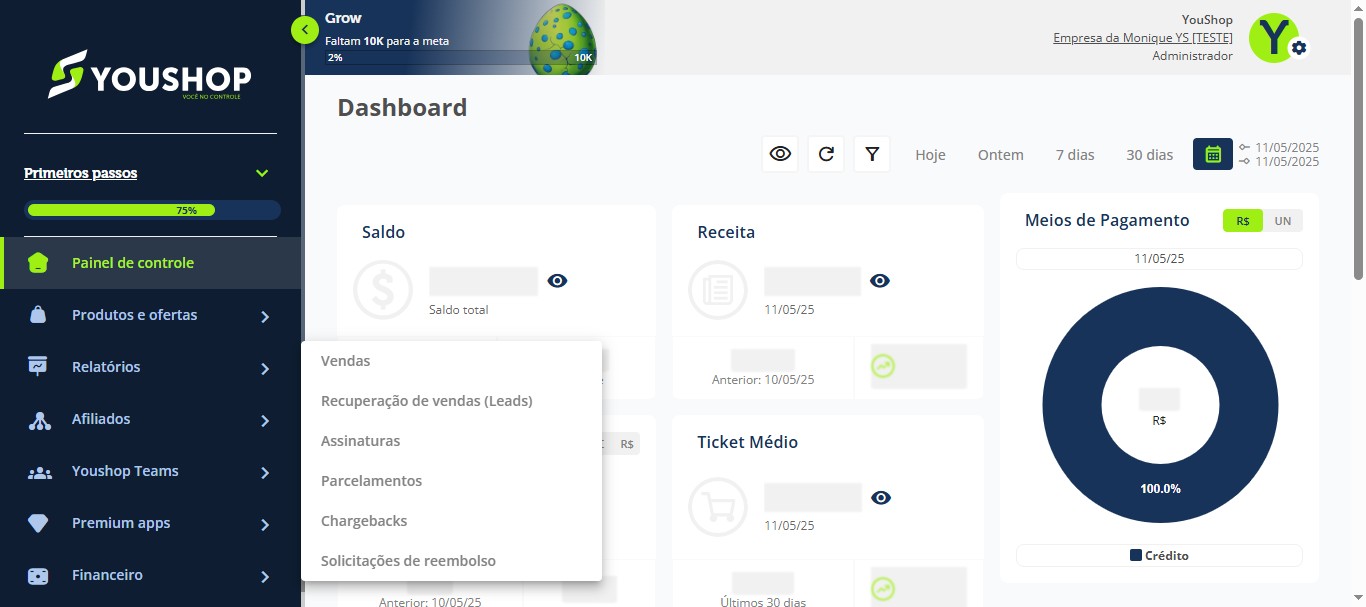Expand the Youshop Teams submenu arrow

tap(265, 472)
